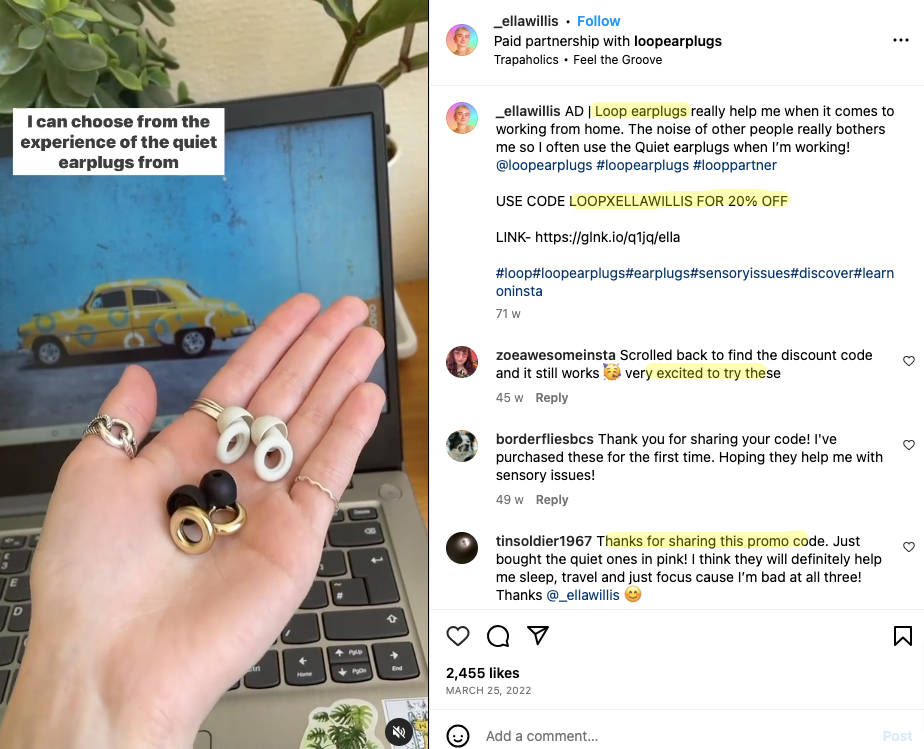
Task: Follow the _ellawillis account
Action: 598,21
